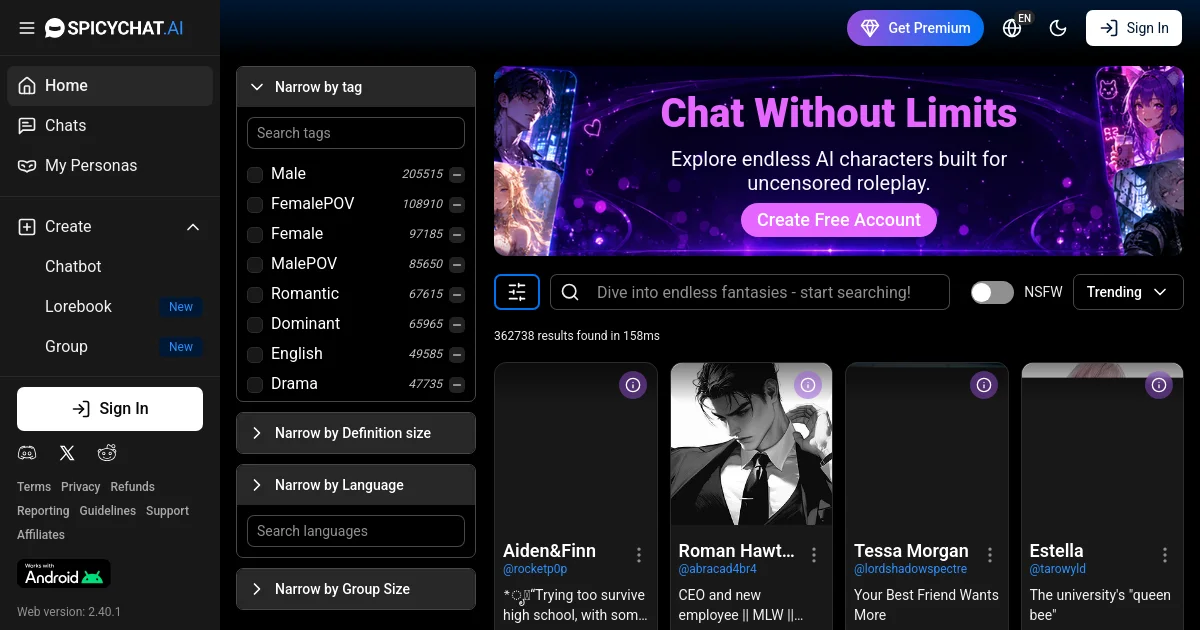The image size is (1200, 630).
Task: Exclude the Drama tag with minus
Action: pyautogui.click(x=457, y=385)
